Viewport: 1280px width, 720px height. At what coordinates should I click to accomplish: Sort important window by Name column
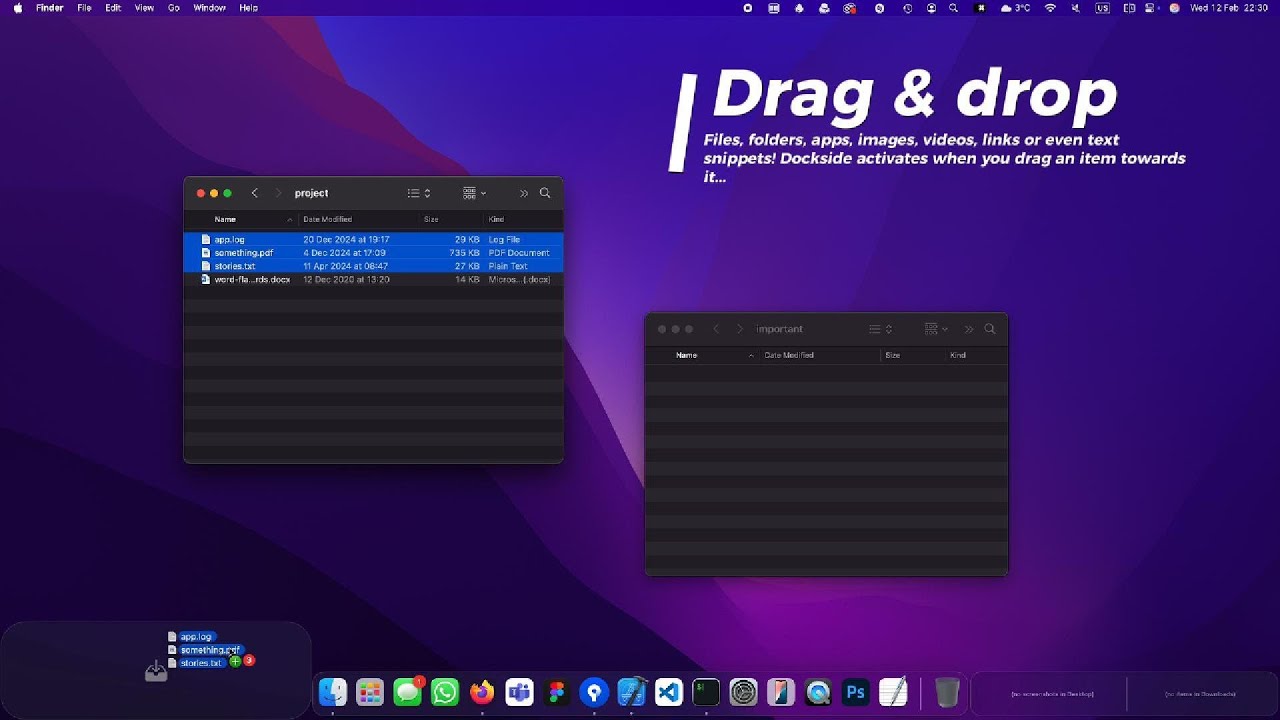click(686, 355)
